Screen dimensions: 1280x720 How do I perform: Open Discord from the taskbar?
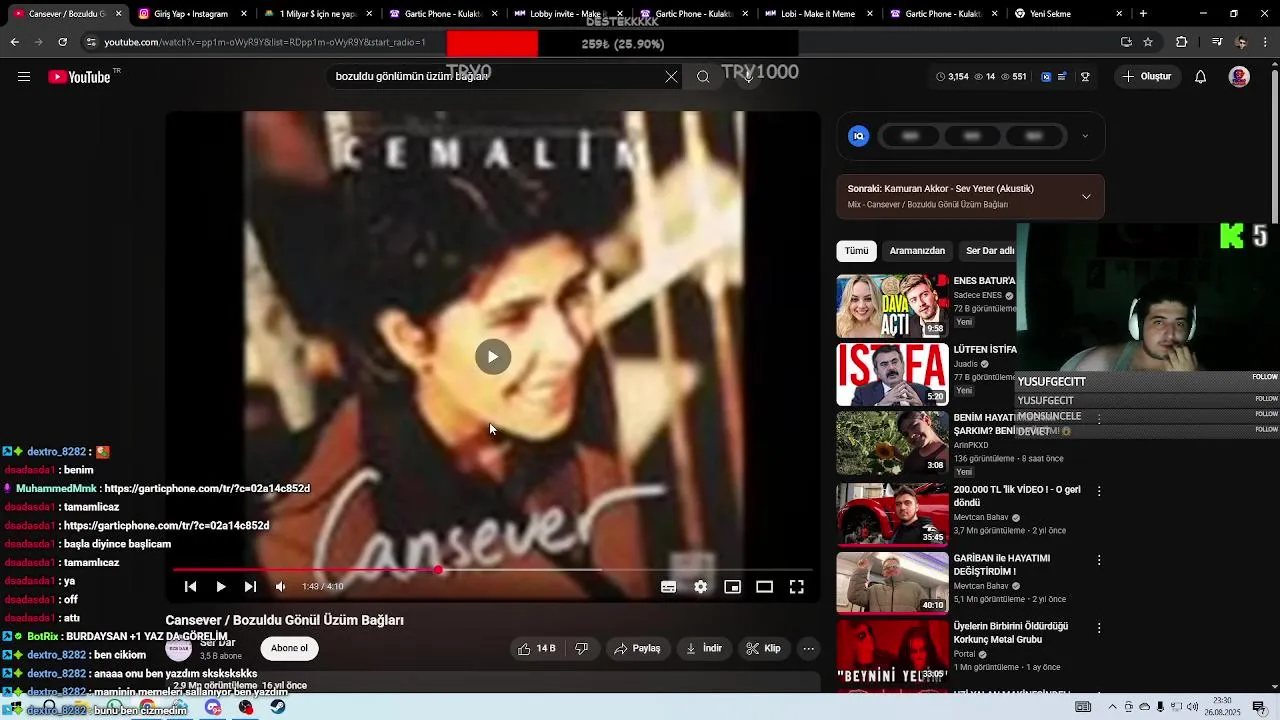213,707
